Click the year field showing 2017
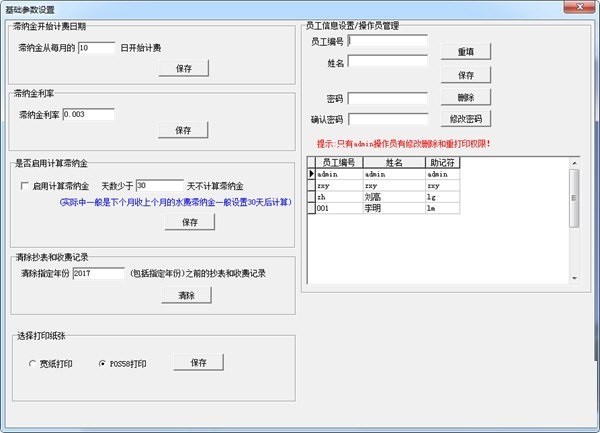 [x=98, y=272]
